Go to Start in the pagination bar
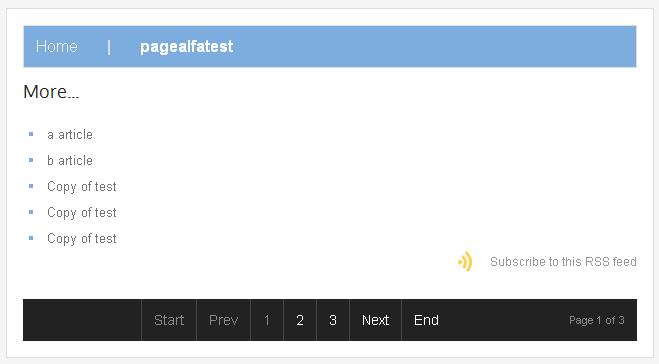 coord(169,320)
